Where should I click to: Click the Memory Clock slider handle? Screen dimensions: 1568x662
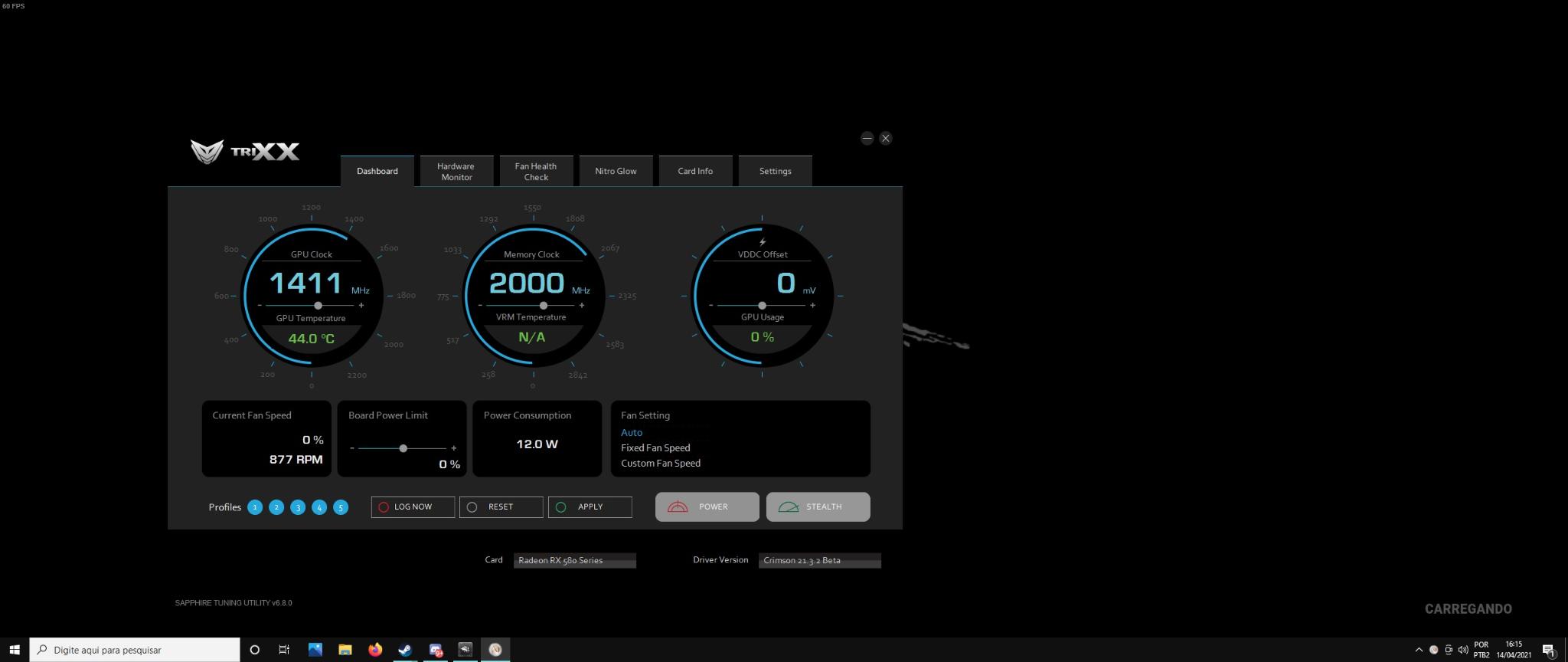tap(543, 305)
